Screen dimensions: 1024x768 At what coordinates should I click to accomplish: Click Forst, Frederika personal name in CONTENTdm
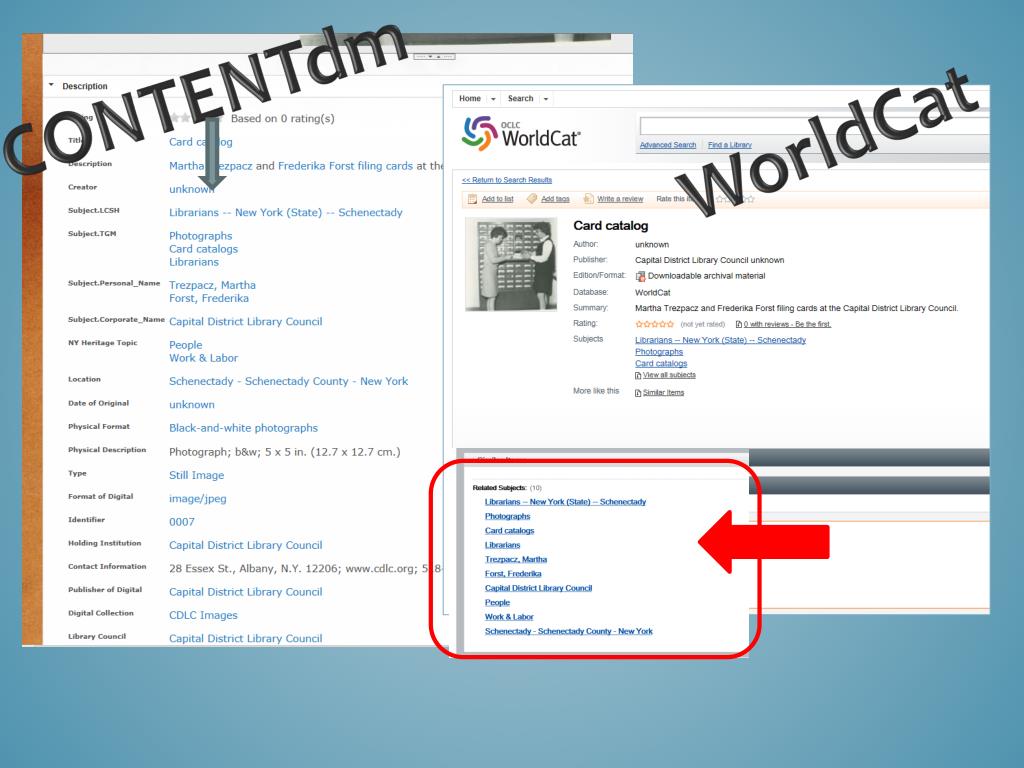208,298
